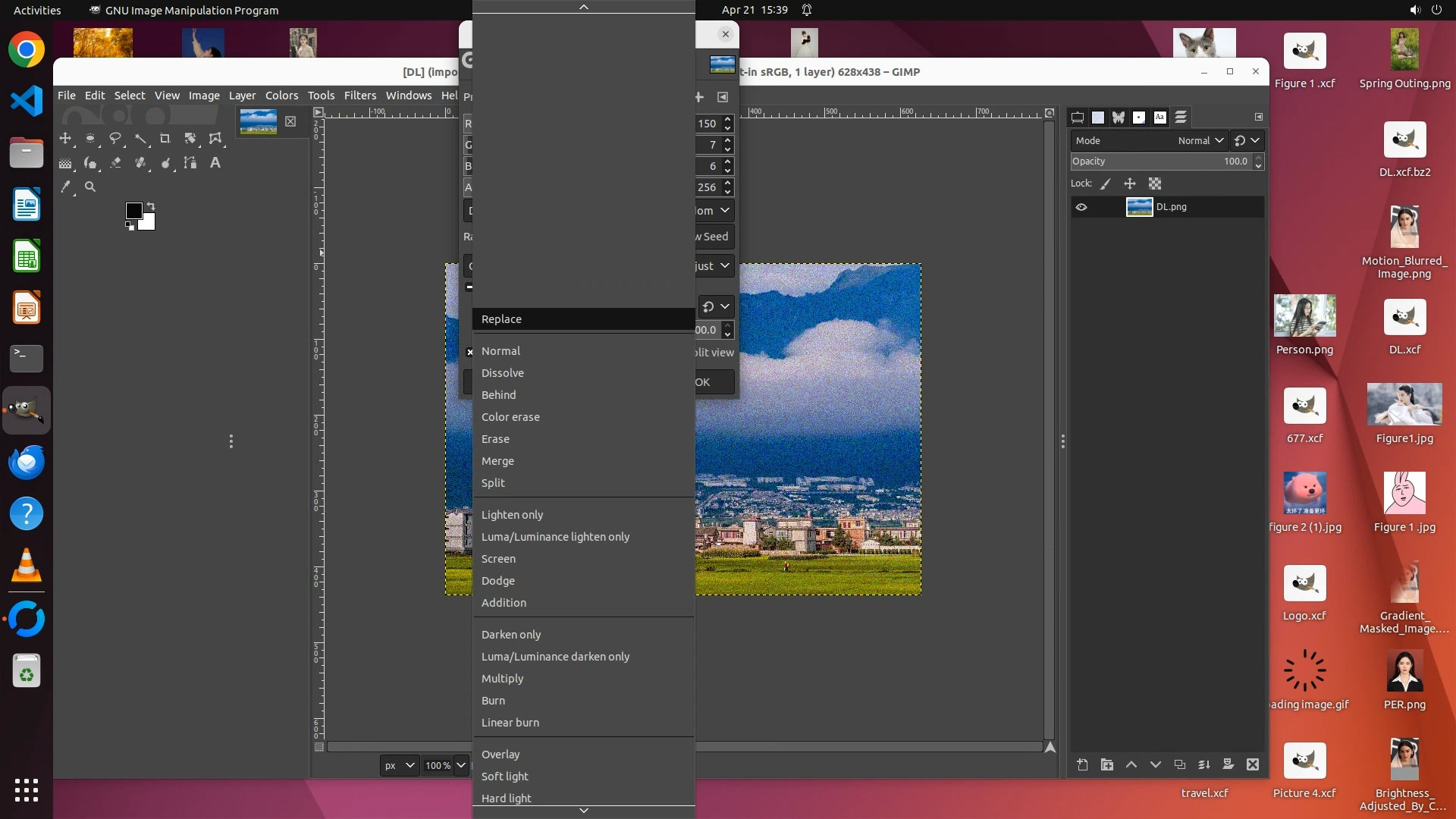Create a new layer in Layers panel
The height and width of the screenshot is (819, 1456).
pyautogui.click(x=1082, y=764)
